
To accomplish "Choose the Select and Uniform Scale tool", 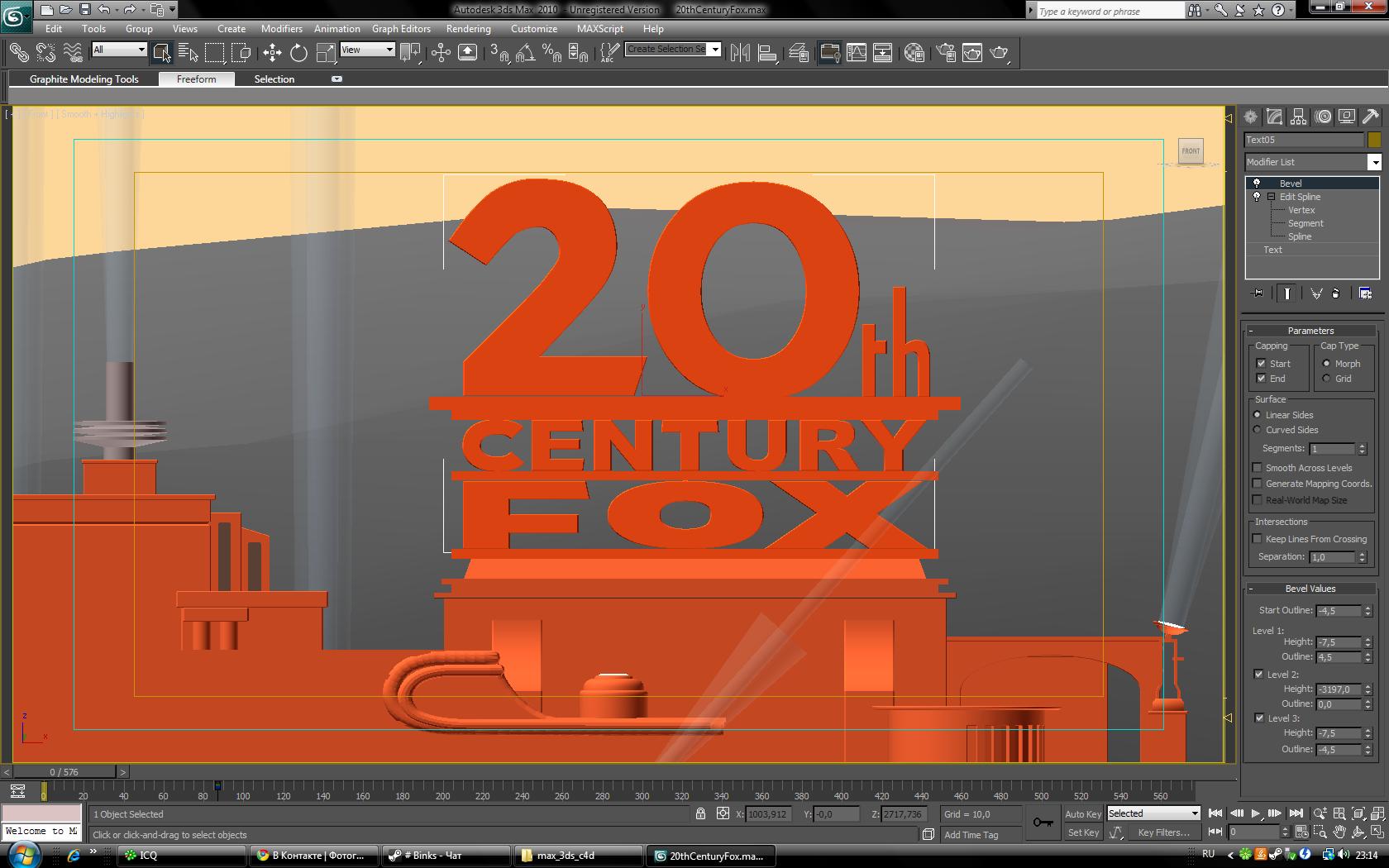I will pyautogui.click(x=326, y=53).
